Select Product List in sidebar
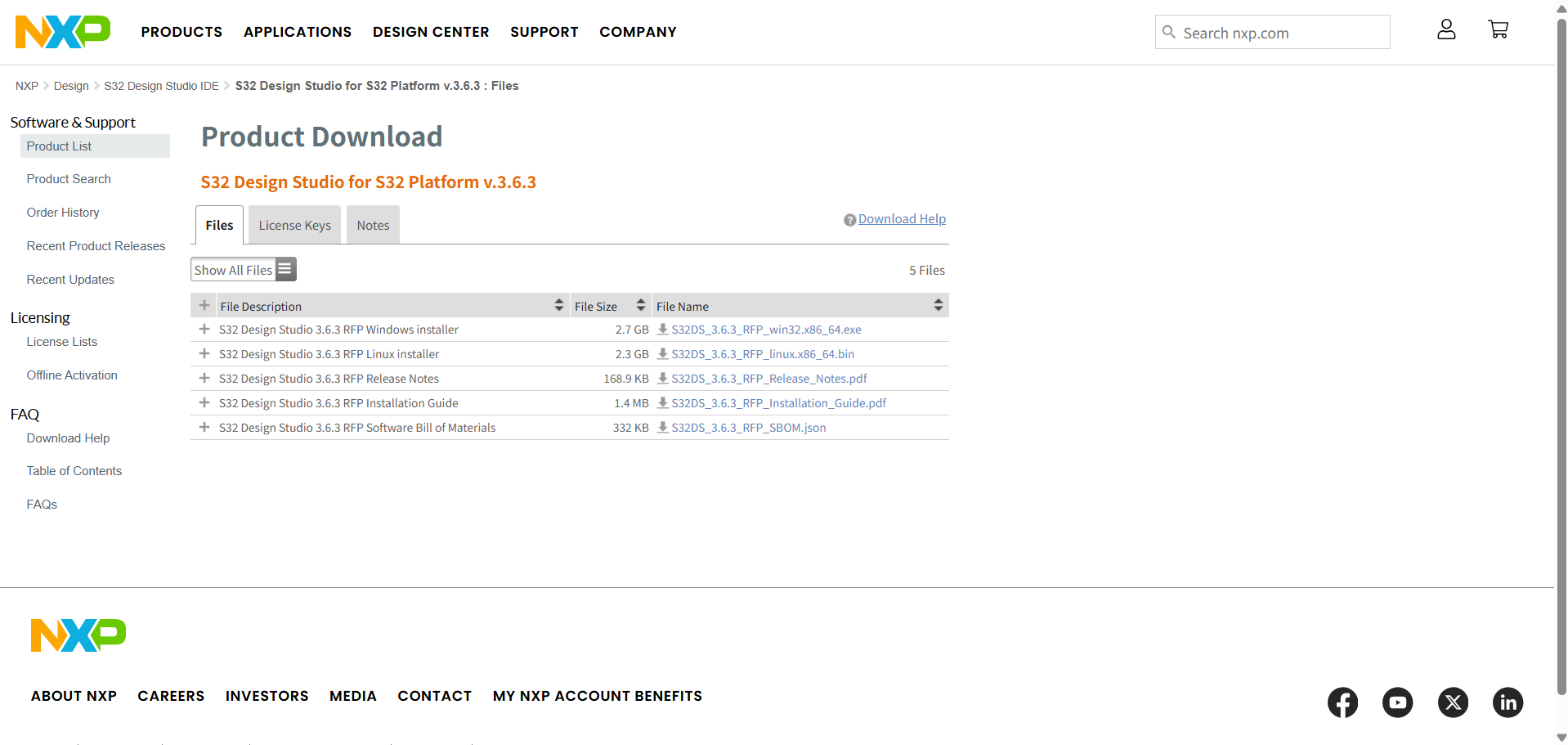 (95, 146)
